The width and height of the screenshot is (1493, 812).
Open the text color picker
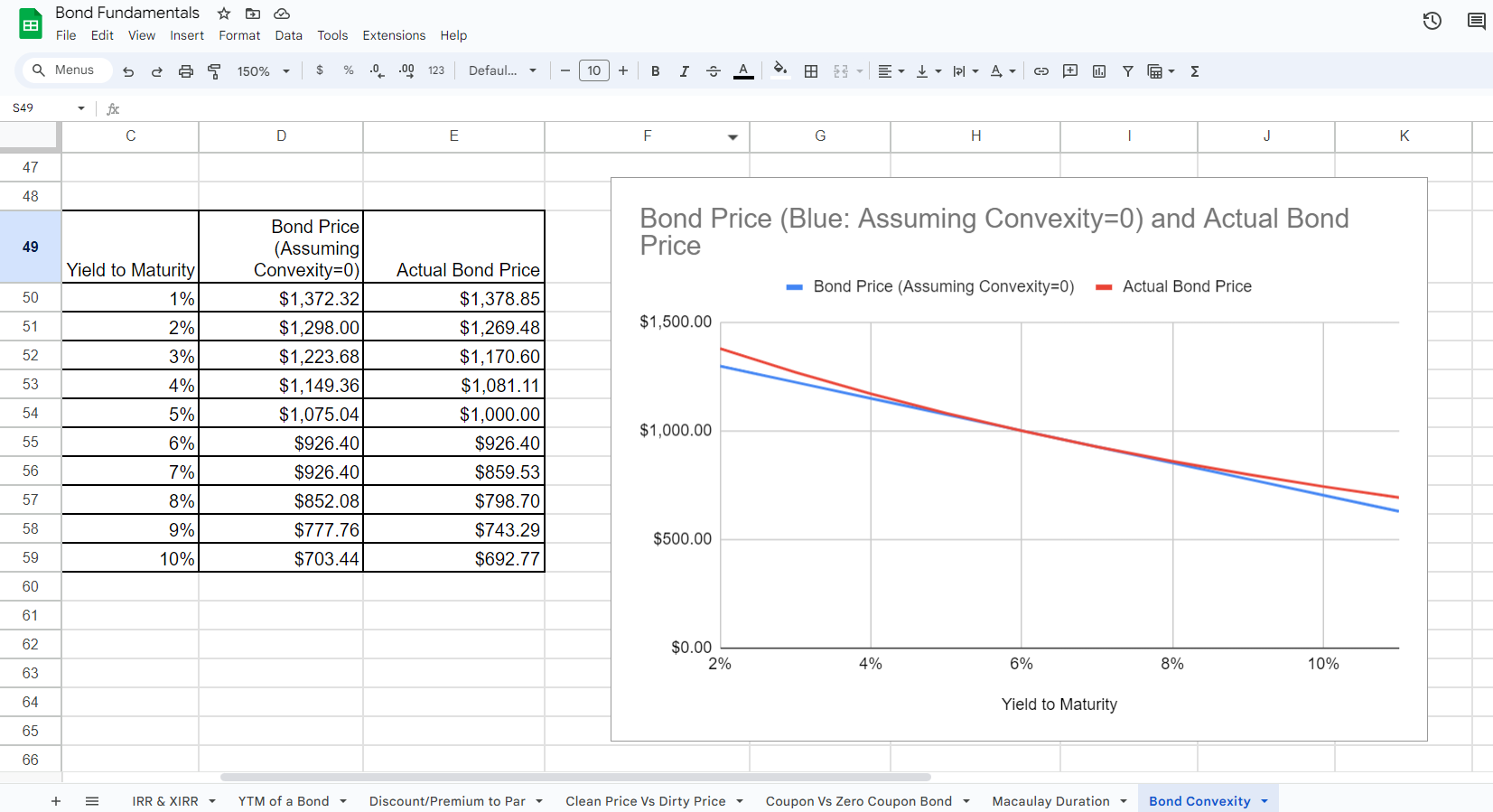tap(743, 71)
